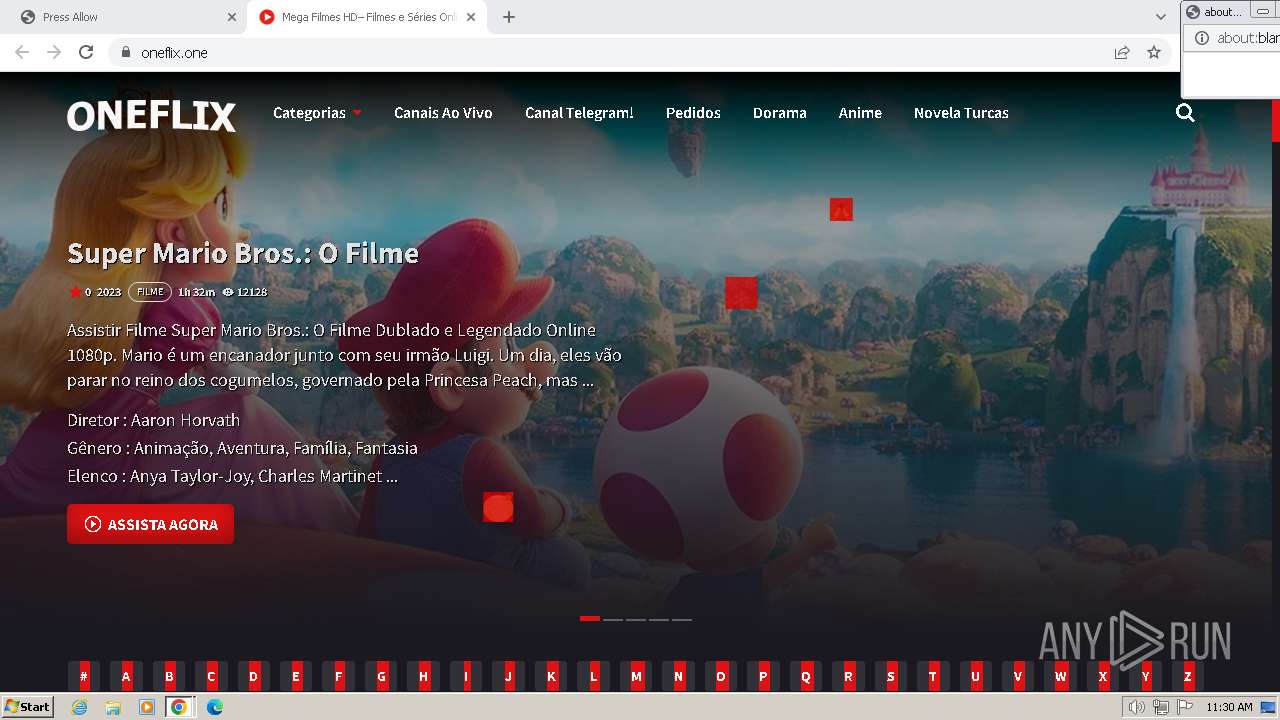1280x720 pixels.
Task: Filter titles by letter K
Action: [x=551, y=676]
